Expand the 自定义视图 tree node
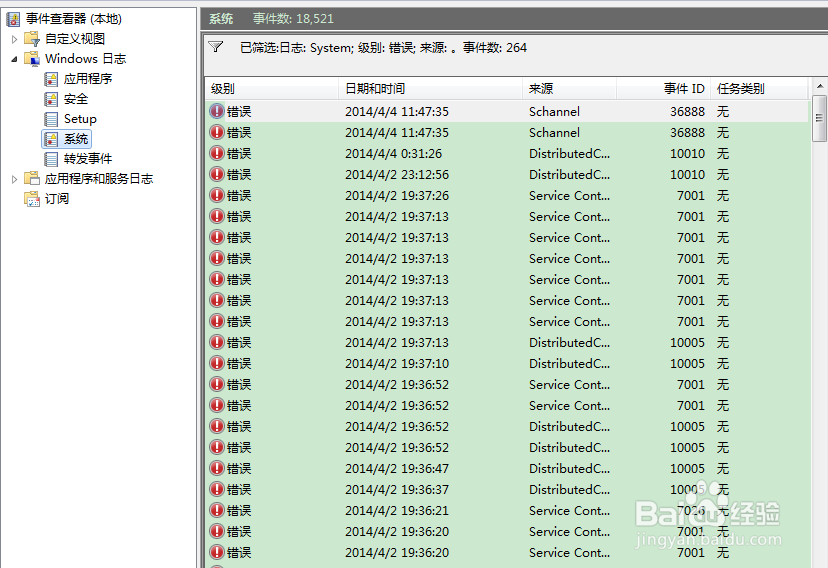The width and height of the screenshot is (828, 568). [x=14, y=39]
